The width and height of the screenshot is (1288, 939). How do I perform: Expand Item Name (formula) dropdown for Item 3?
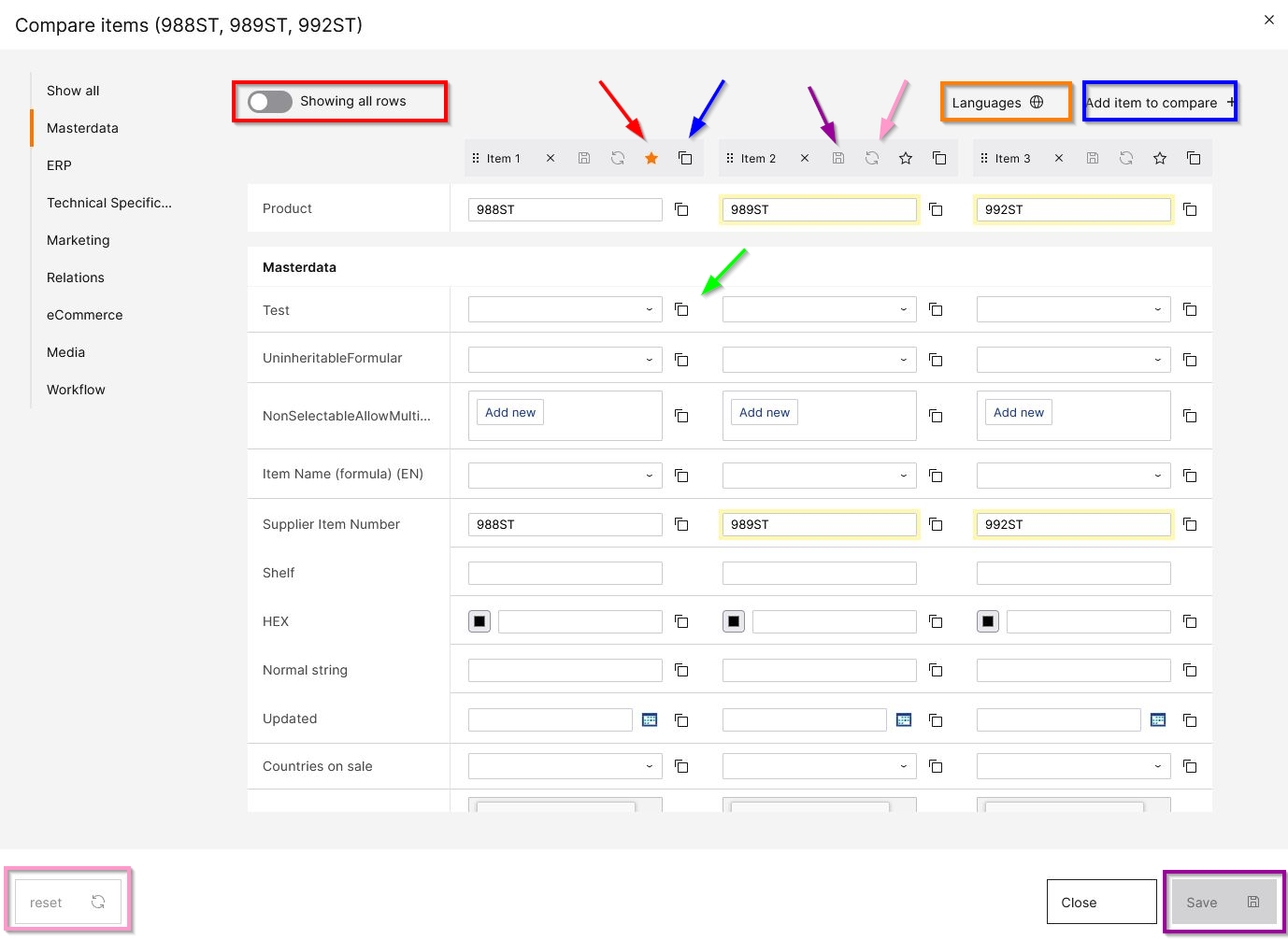pyautogui.click(x=1074, y=476)
